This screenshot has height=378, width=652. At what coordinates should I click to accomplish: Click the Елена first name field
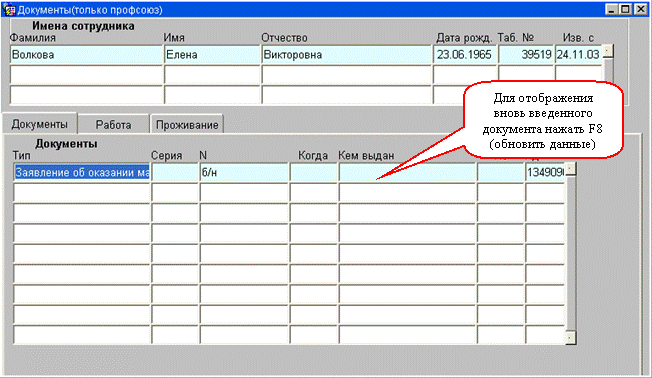click(x=212, y=54)
